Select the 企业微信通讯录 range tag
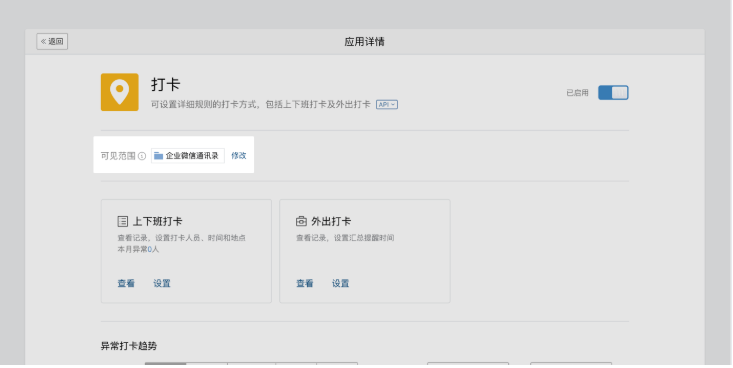 [x=187, y=156]
